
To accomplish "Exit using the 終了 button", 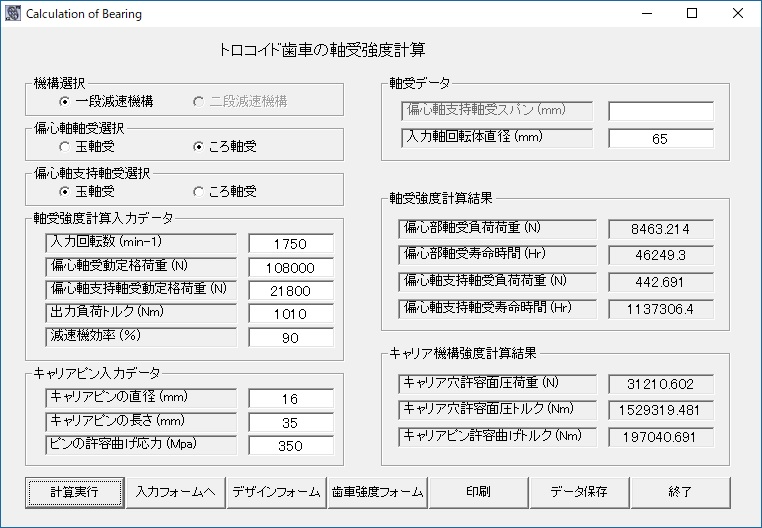I will pos(681,492).
